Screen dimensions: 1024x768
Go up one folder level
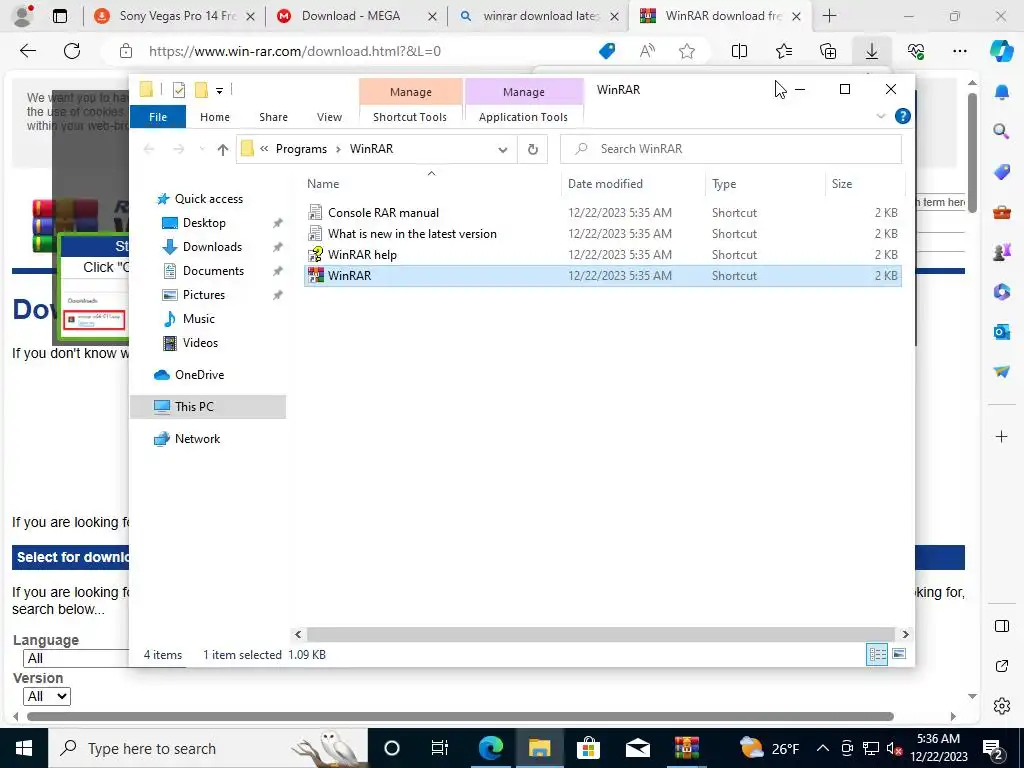click(223, 150)
